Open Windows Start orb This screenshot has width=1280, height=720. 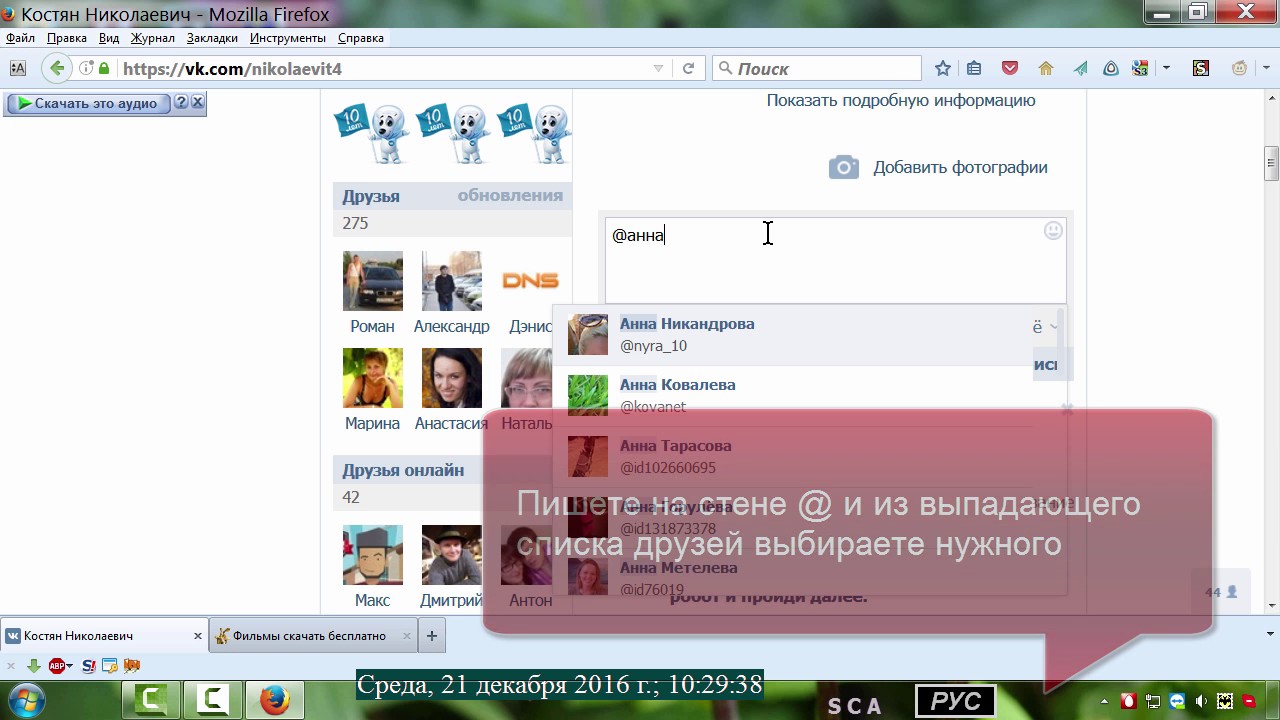[x=27, y=699]
